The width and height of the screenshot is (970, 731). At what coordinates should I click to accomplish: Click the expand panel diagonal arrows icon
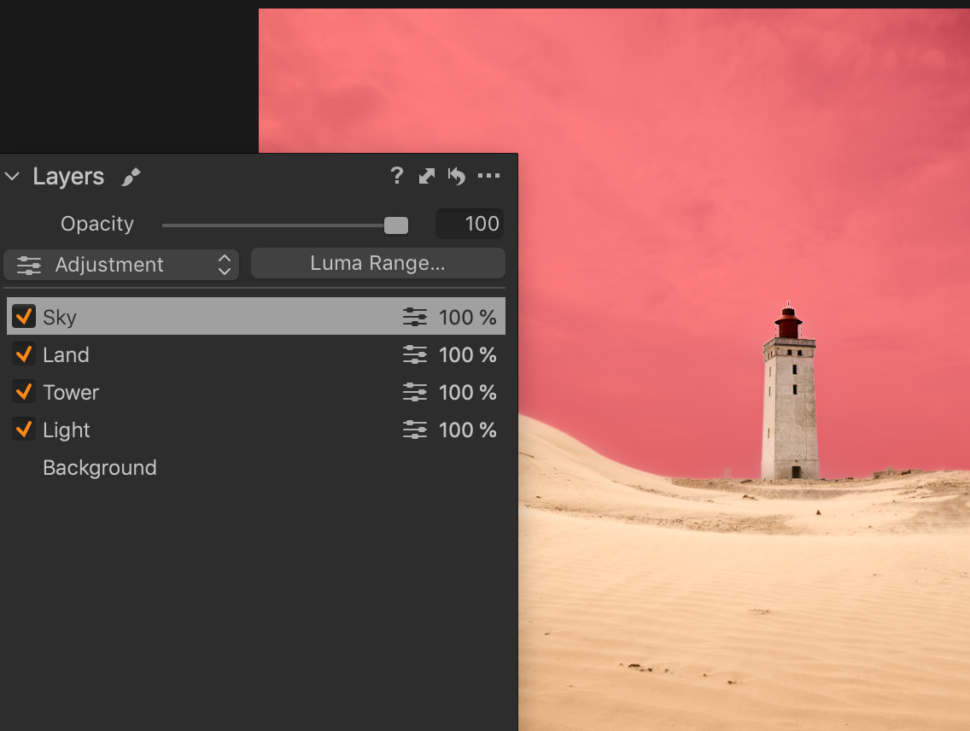tap(426, 176)
